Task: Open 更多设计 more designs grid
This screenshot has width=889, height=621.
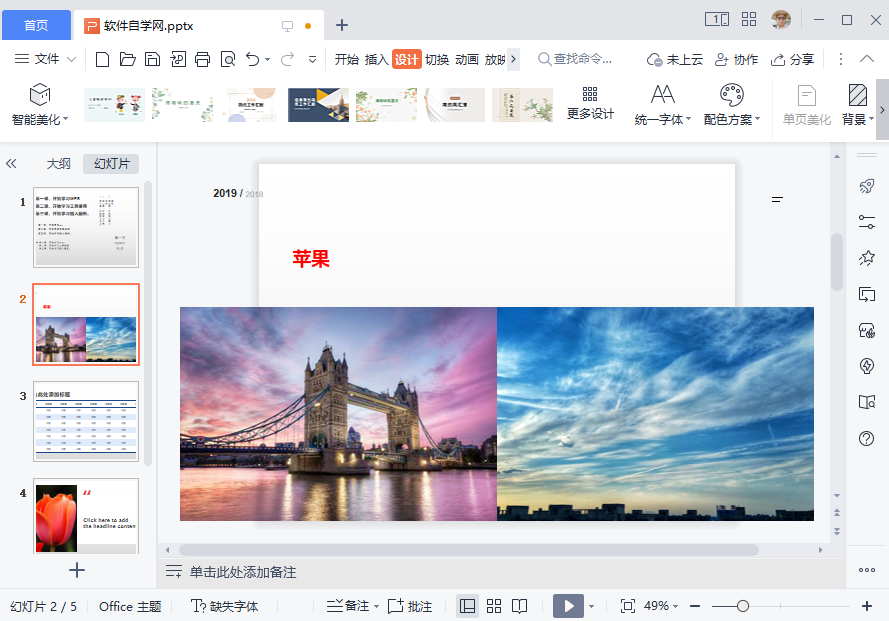Action: (x=590, y=103)
